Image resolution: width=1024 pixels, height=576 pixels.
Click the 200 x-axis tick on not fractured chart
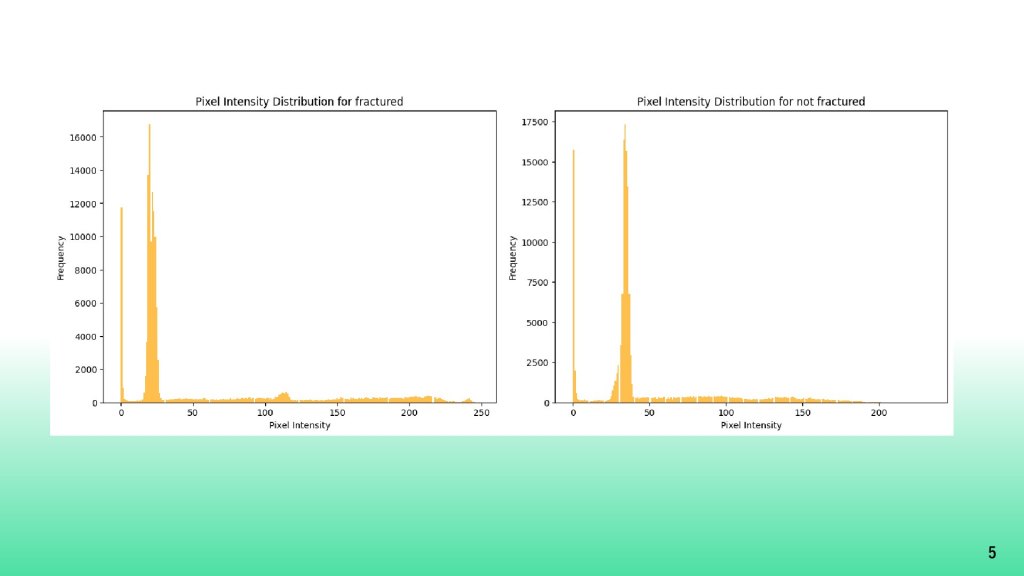click(879, 412)
